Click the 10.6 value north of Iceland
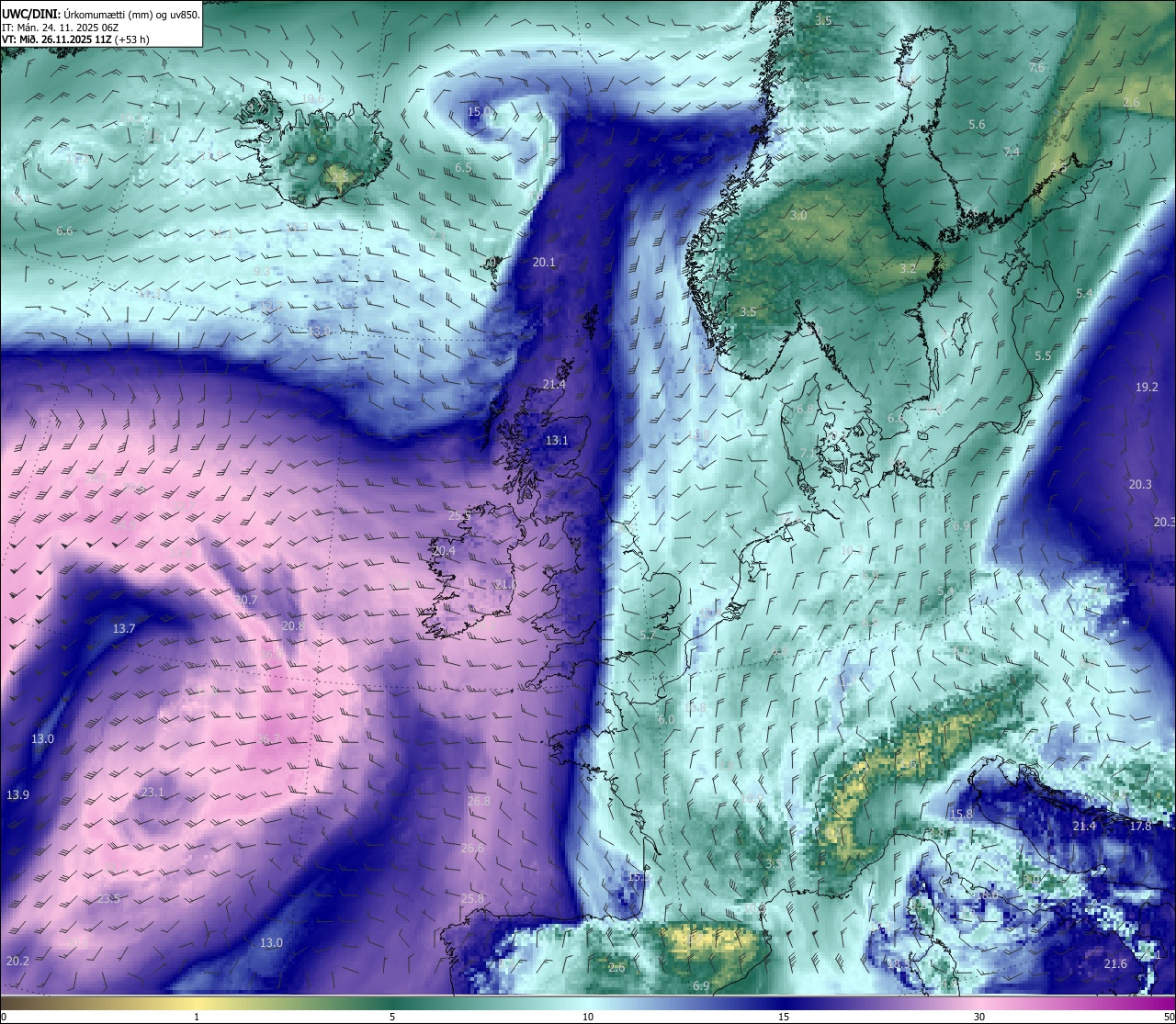The height and width of the screenshot is (1024, 1176). pos(312,99)
